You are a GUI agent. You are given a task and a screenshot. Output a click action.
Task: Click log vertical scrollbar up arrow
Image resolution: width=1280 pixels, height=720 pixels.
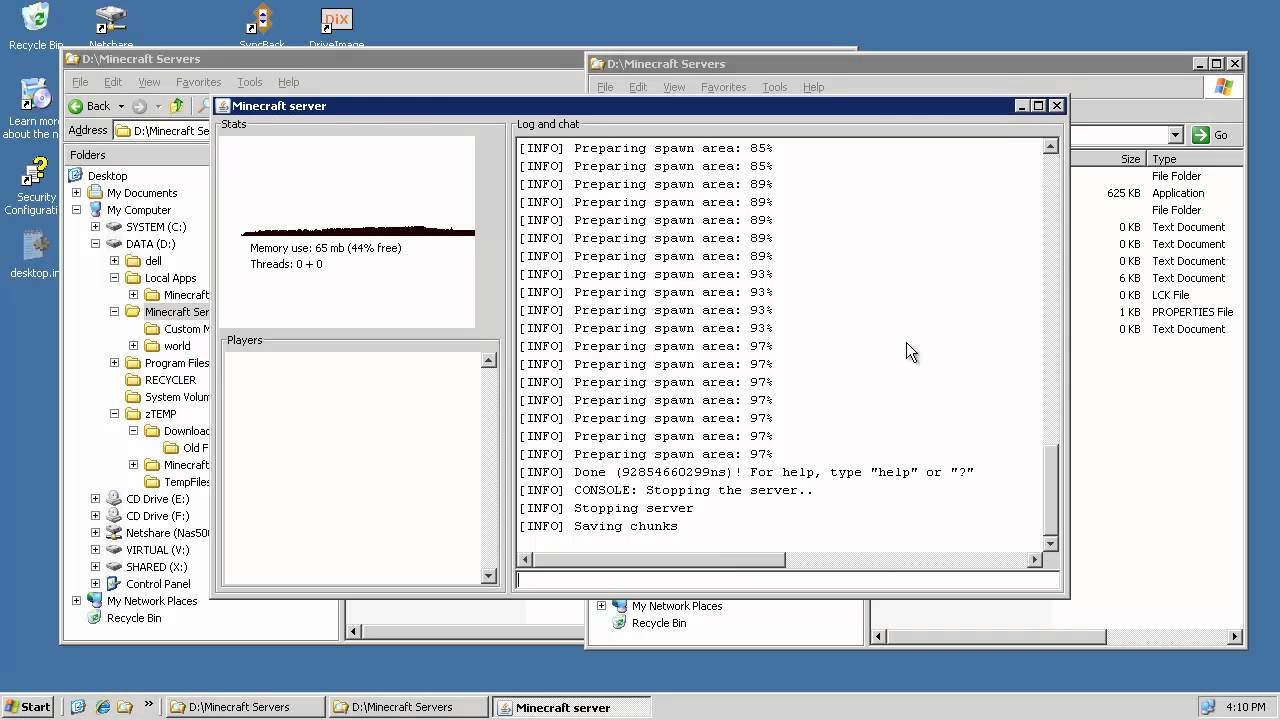pos(1050,147)
